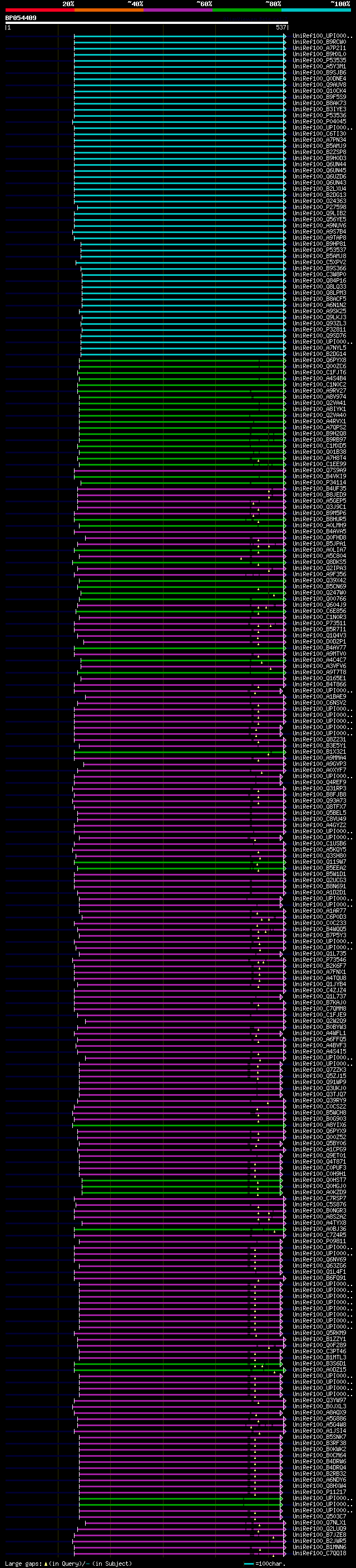Image resolution: width=356 pixels, height=1568 pixels.
Task: Select hit label UniRef100_B3IYE3
Action: (x=319, y=110)
